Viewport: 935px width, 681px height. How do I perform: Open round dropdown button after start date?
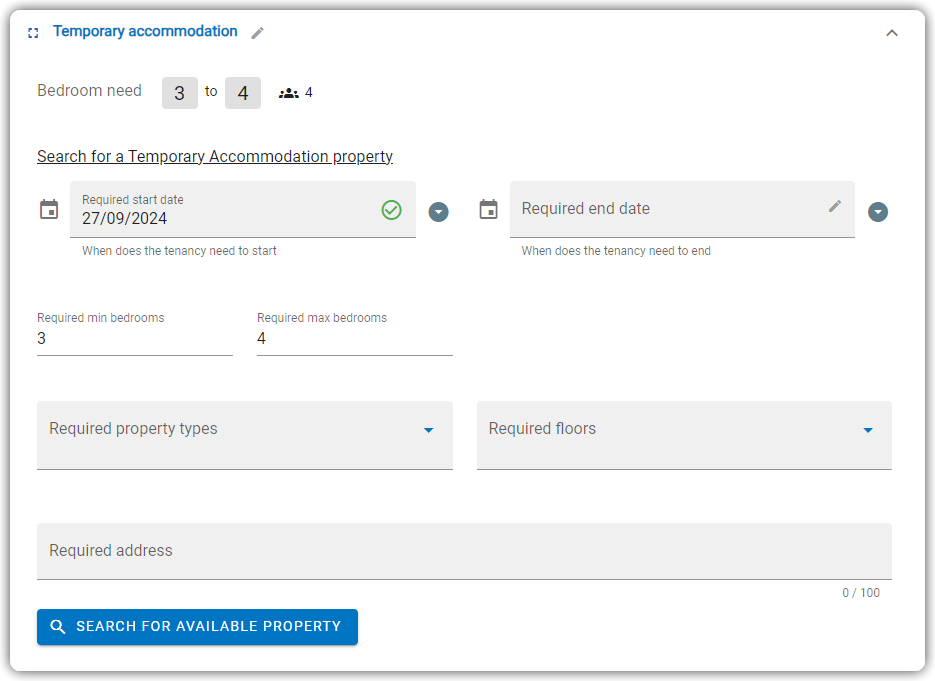pos(438,212)
